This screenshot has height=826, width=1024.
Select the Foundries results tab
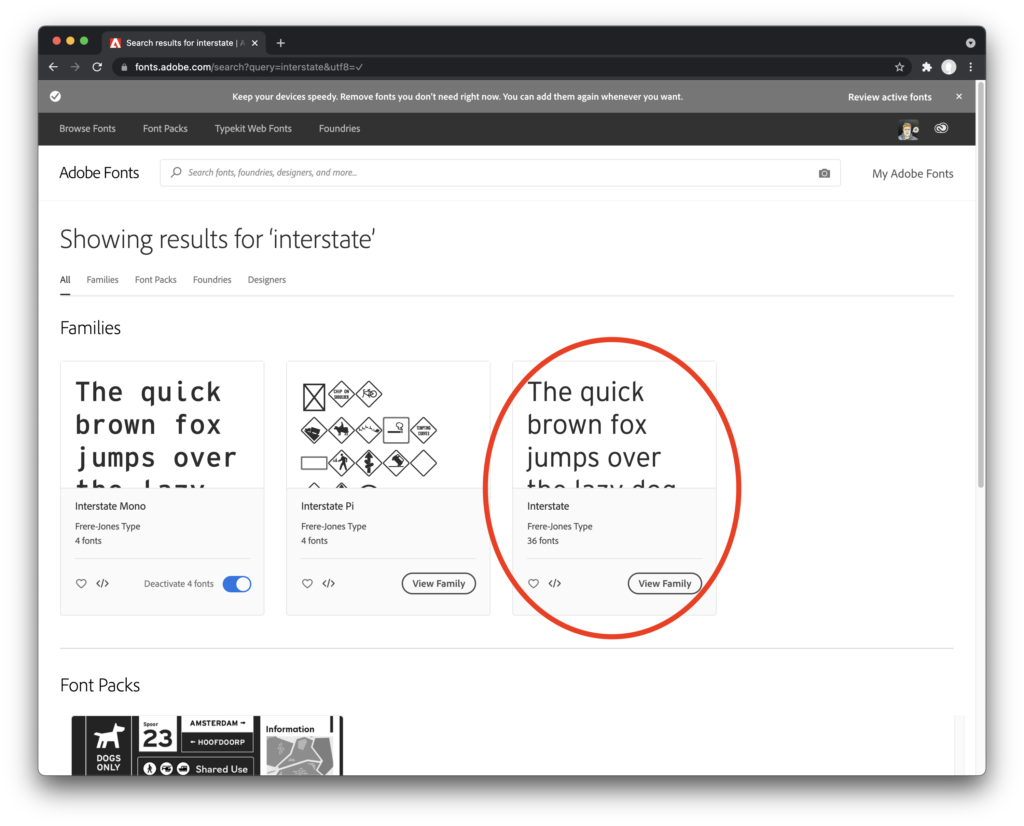[x=212, y=280]
